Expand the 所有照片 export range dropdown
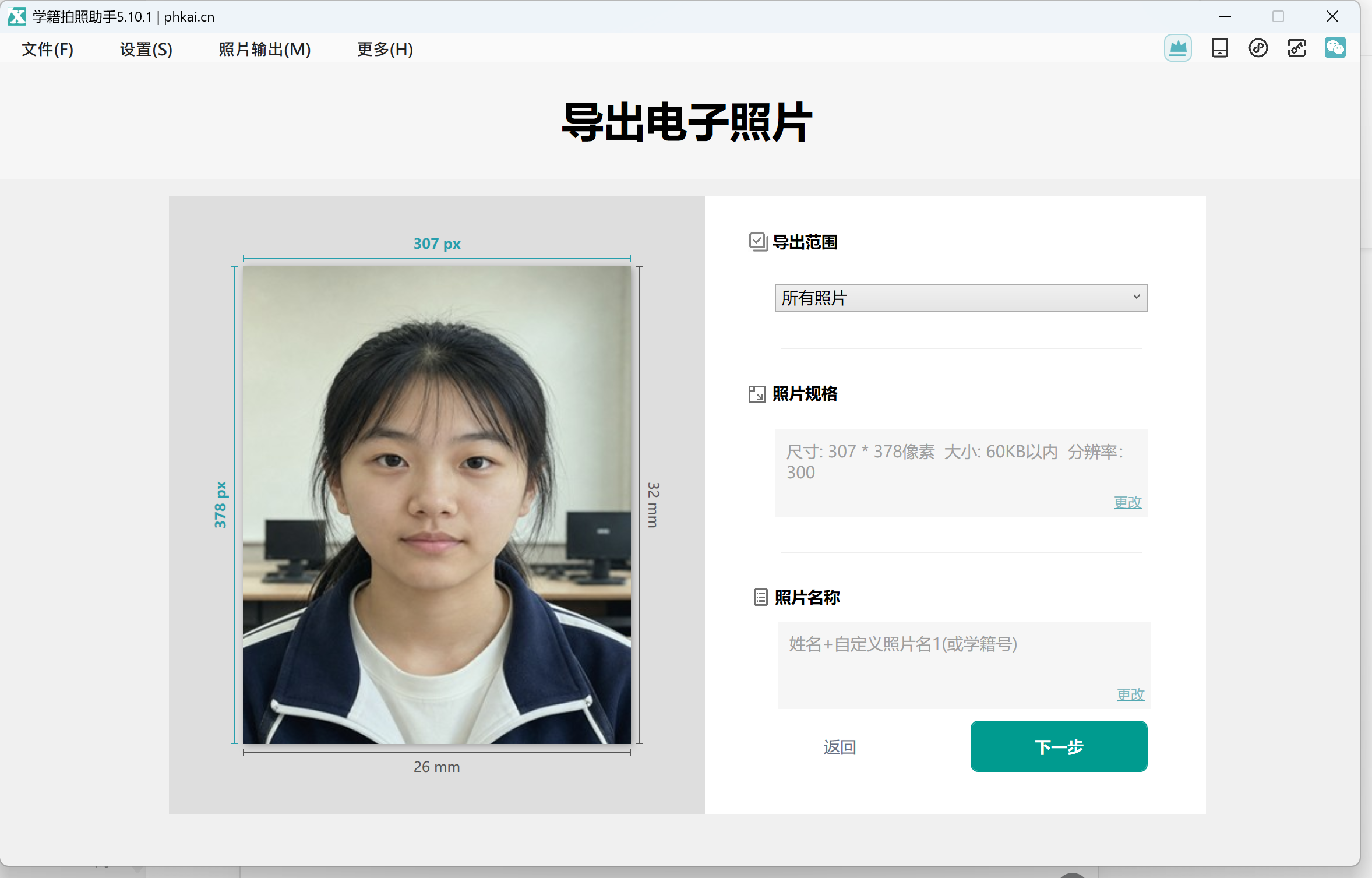The height and width of the screenshot is (878, 1372). pyautogui.click(x=961, y=298)
